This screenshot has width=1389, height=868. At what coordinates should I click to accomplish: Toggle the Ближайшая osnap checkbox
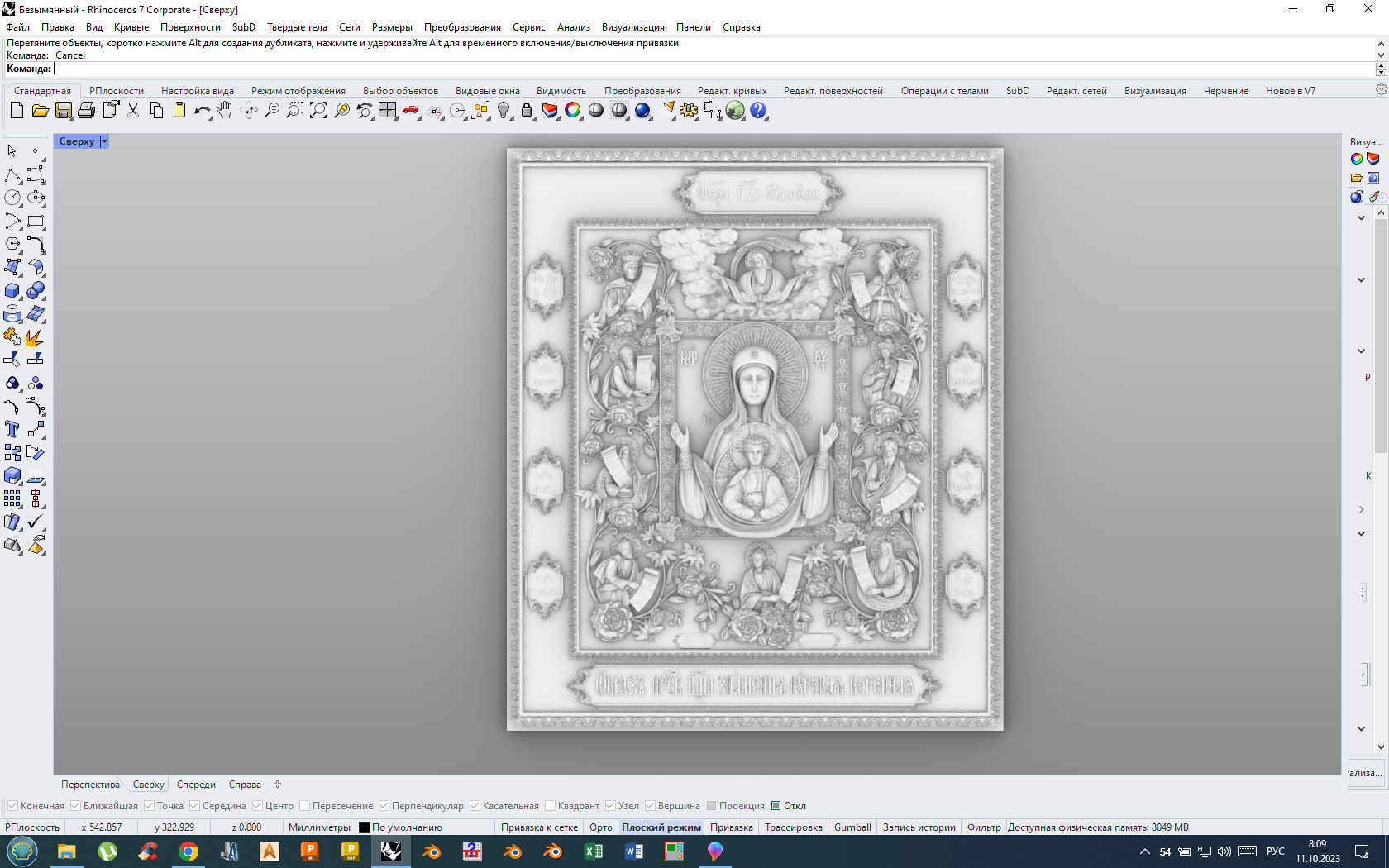pyautogui.click(x=75, y=806)
